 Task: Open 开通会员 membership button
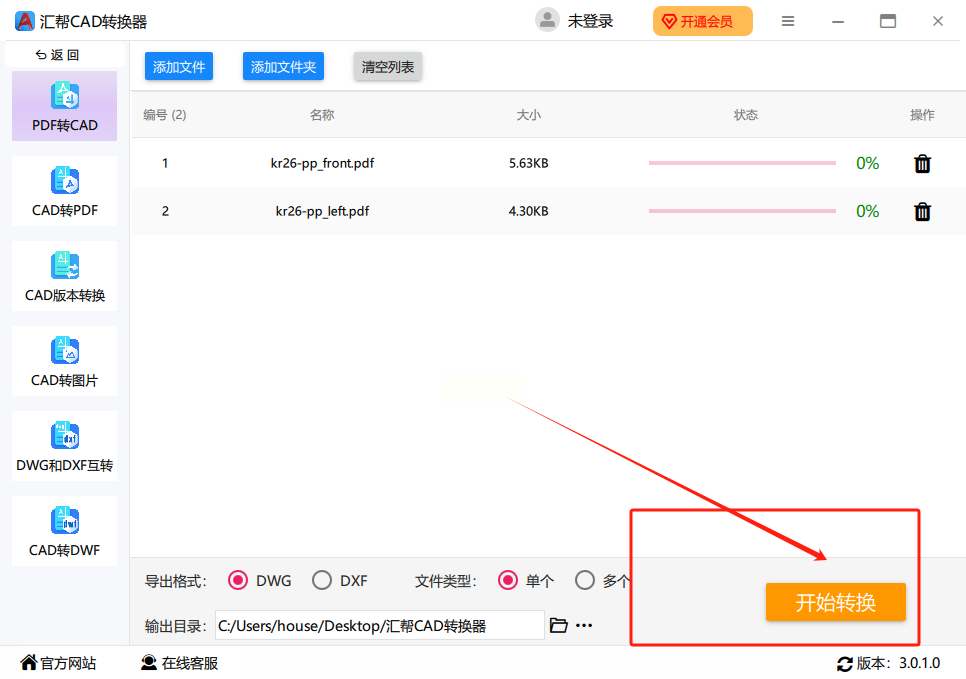[x=703, y=22]
